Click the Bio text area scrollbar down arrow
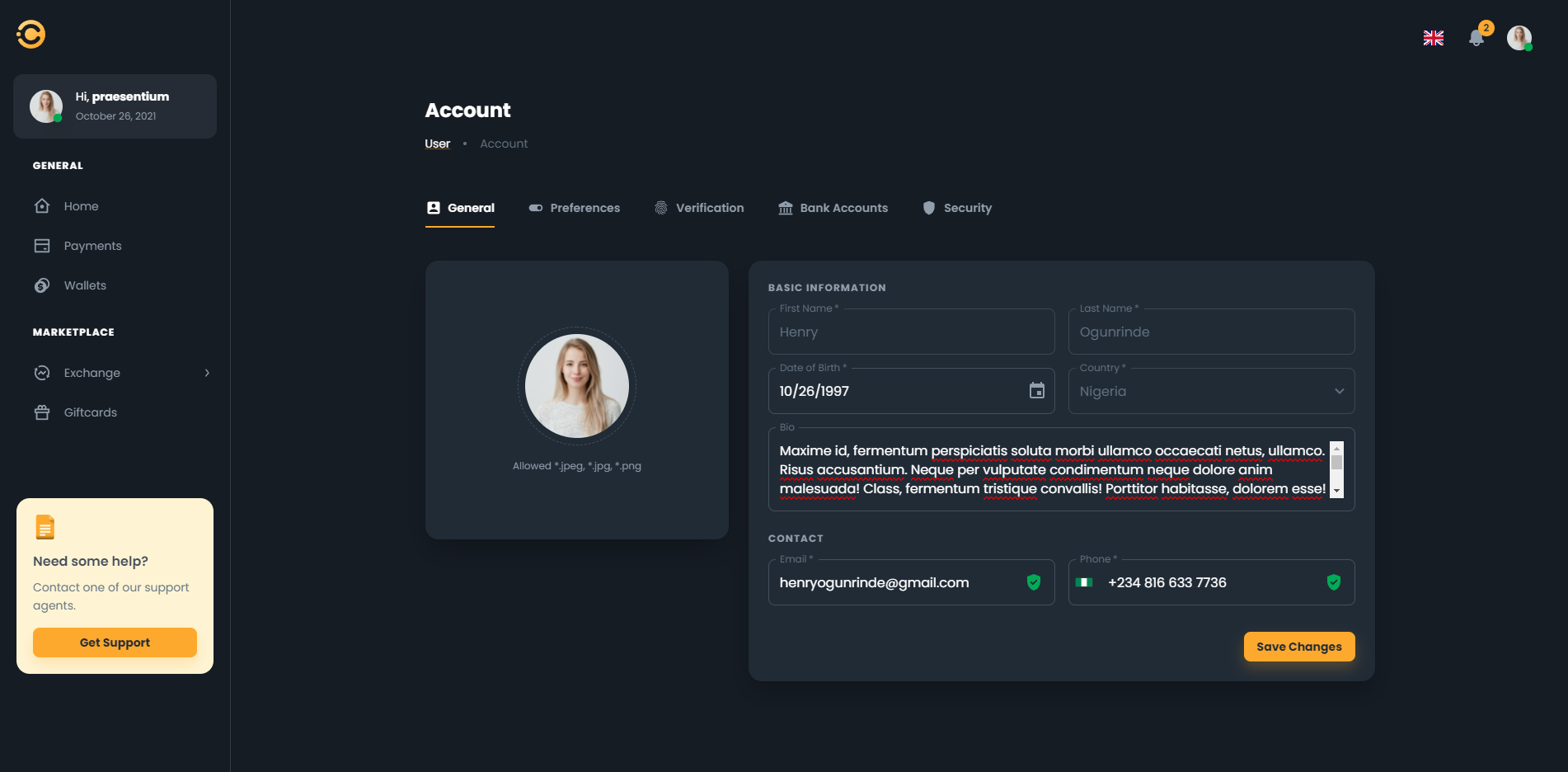Screen dimensions: 1568x772 pos(1336,491)
